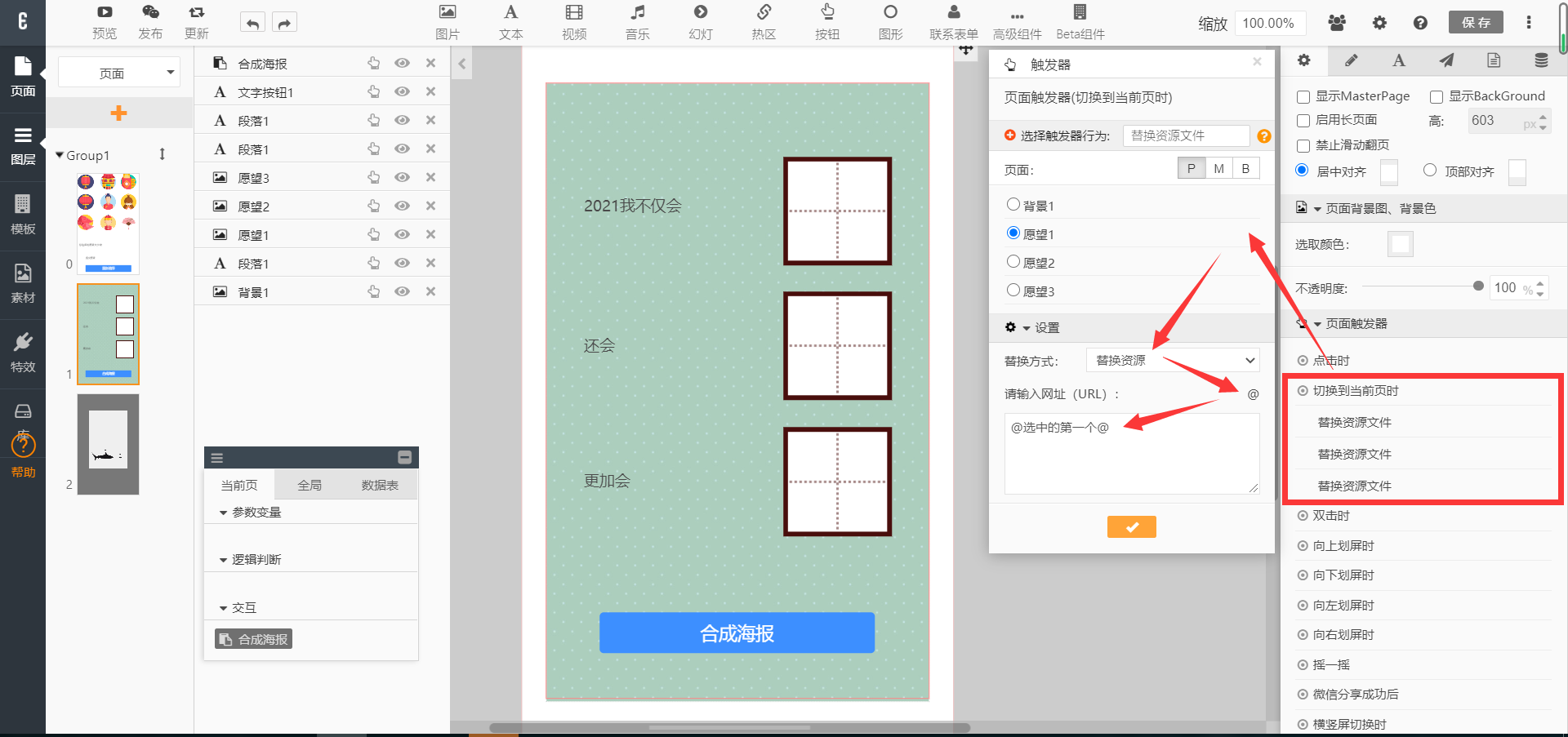Open the 素材 materials sidebar panel
1568x737 pixels.
point(23,283)
